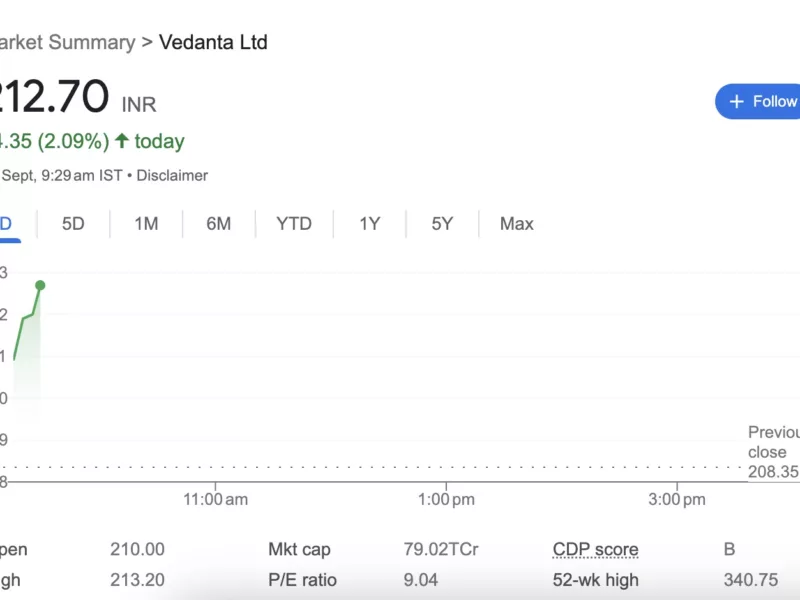Click the green up arrow beside today
Viewport: 800px width, 600px height.
pos(122,141)
